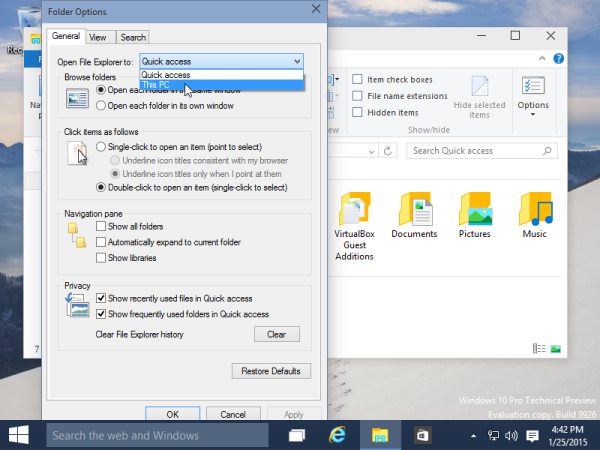Viewport: 600px width, 450px height.
Task: Click the Restore Defaults button
Action: (x=271, y=371)
